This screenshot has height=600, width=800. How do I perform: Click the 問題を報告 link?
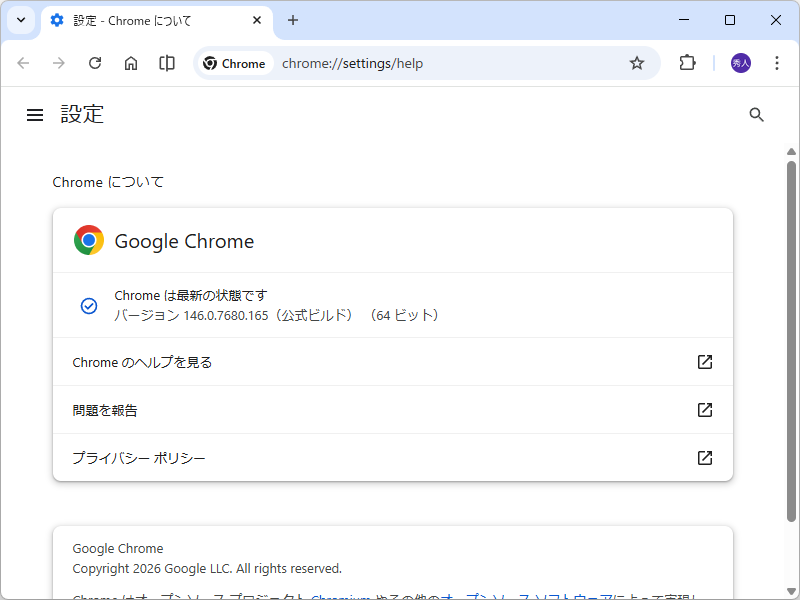click(104, 410)
